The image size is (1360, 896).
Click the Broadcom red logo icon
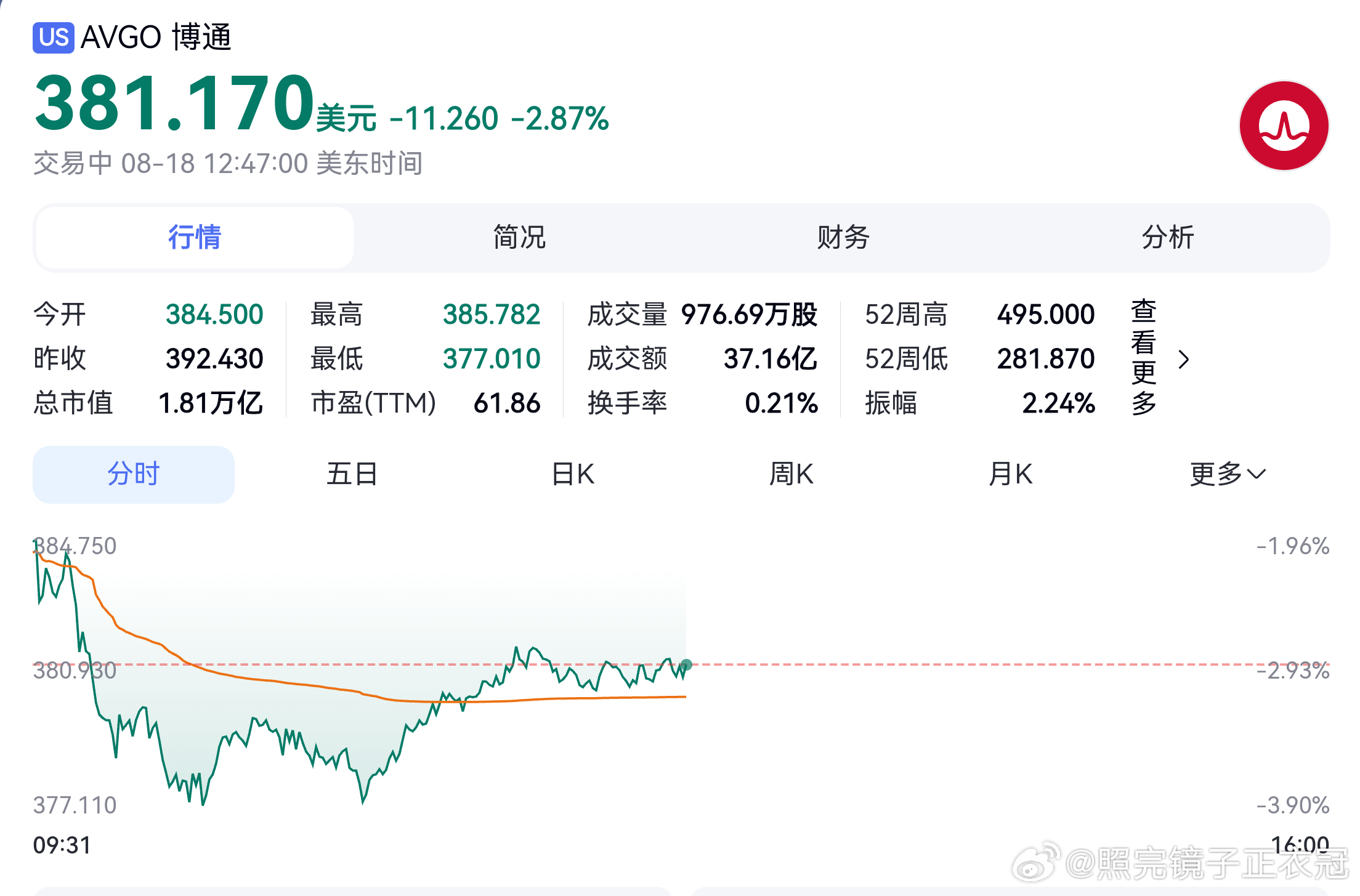[1284, 126]
